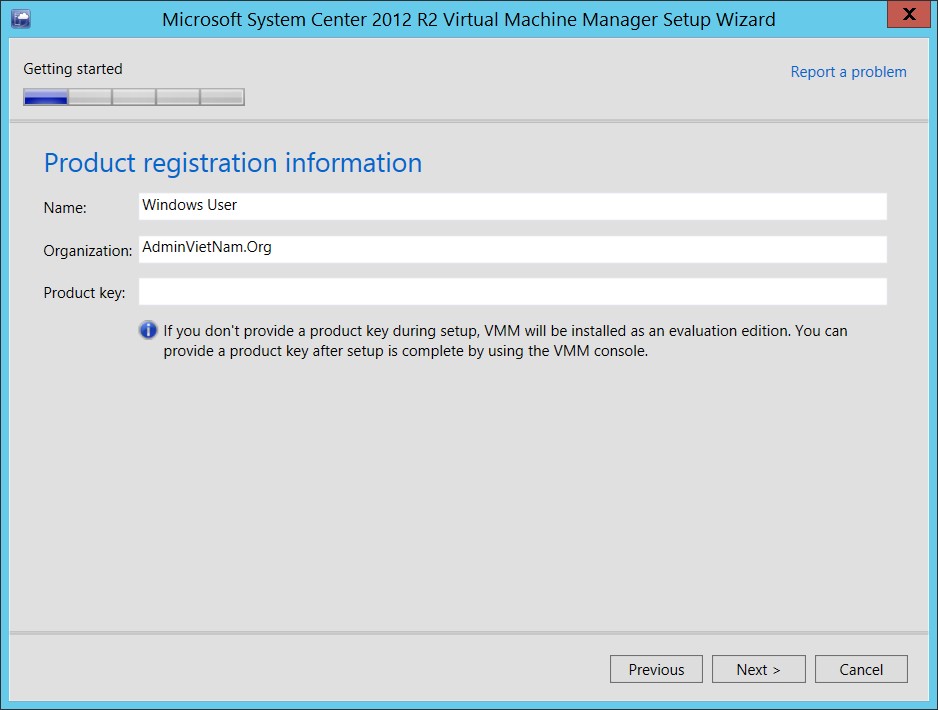Click the Getting started label
938x710 pixels.
[73, 69]
